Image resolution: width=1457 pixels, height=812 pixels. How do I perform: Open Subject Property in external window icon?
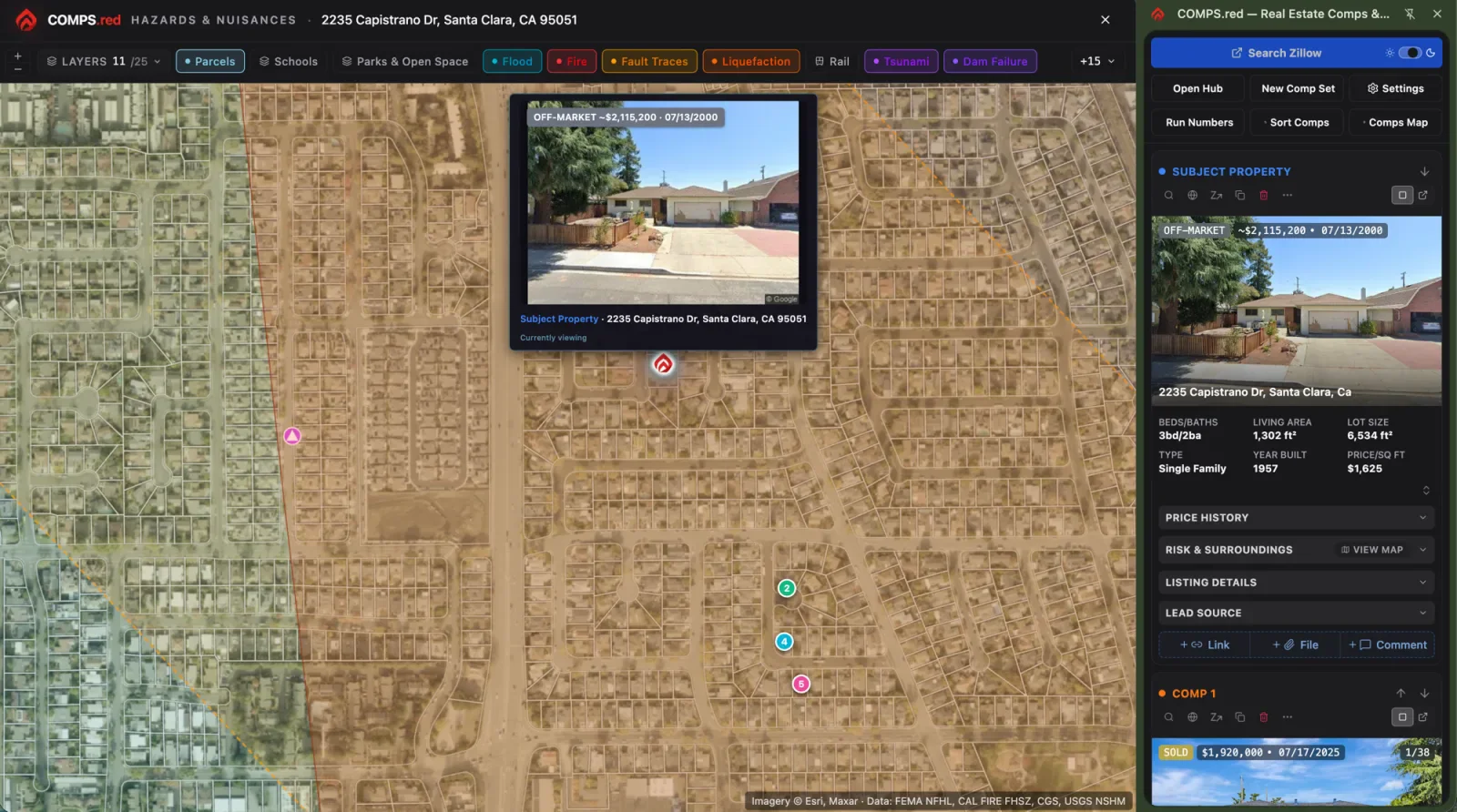[1423, 195]
